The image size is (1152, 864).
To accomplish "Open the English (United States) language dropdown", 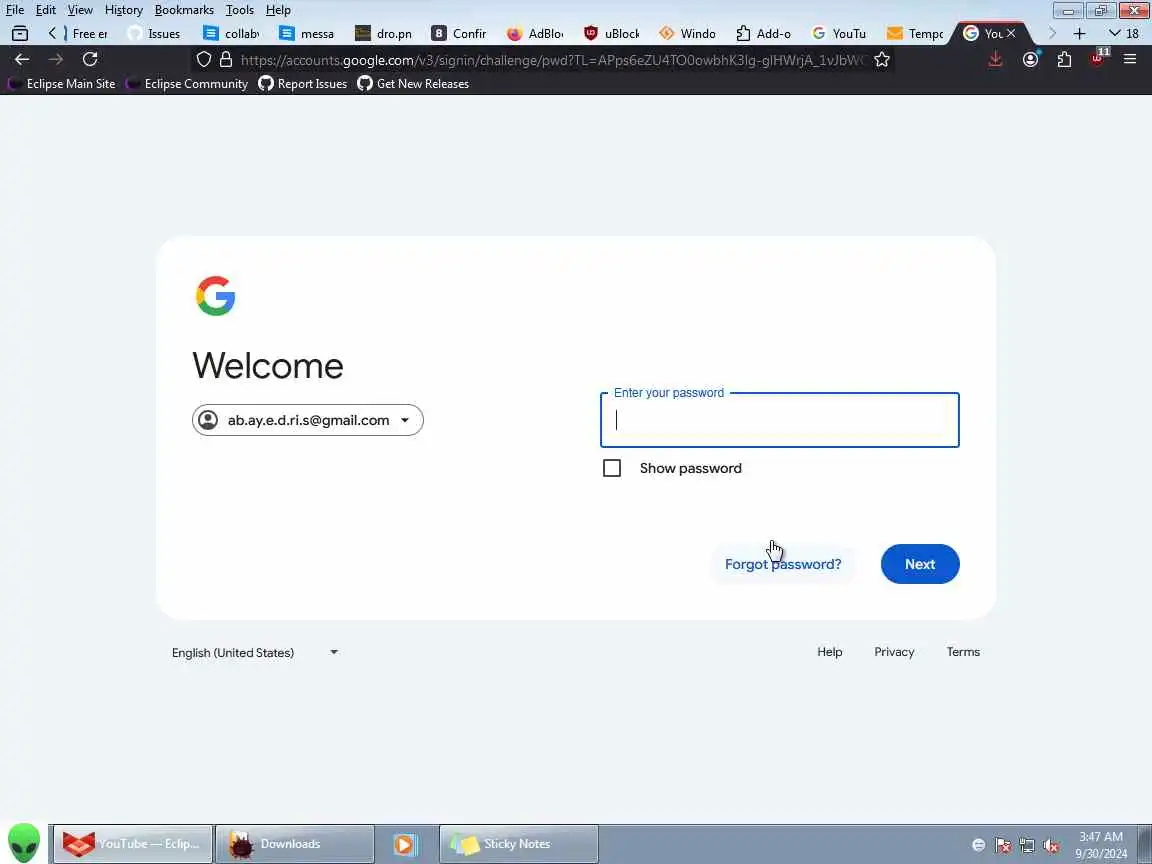I will pyautogui.click(x=255, y=652).
